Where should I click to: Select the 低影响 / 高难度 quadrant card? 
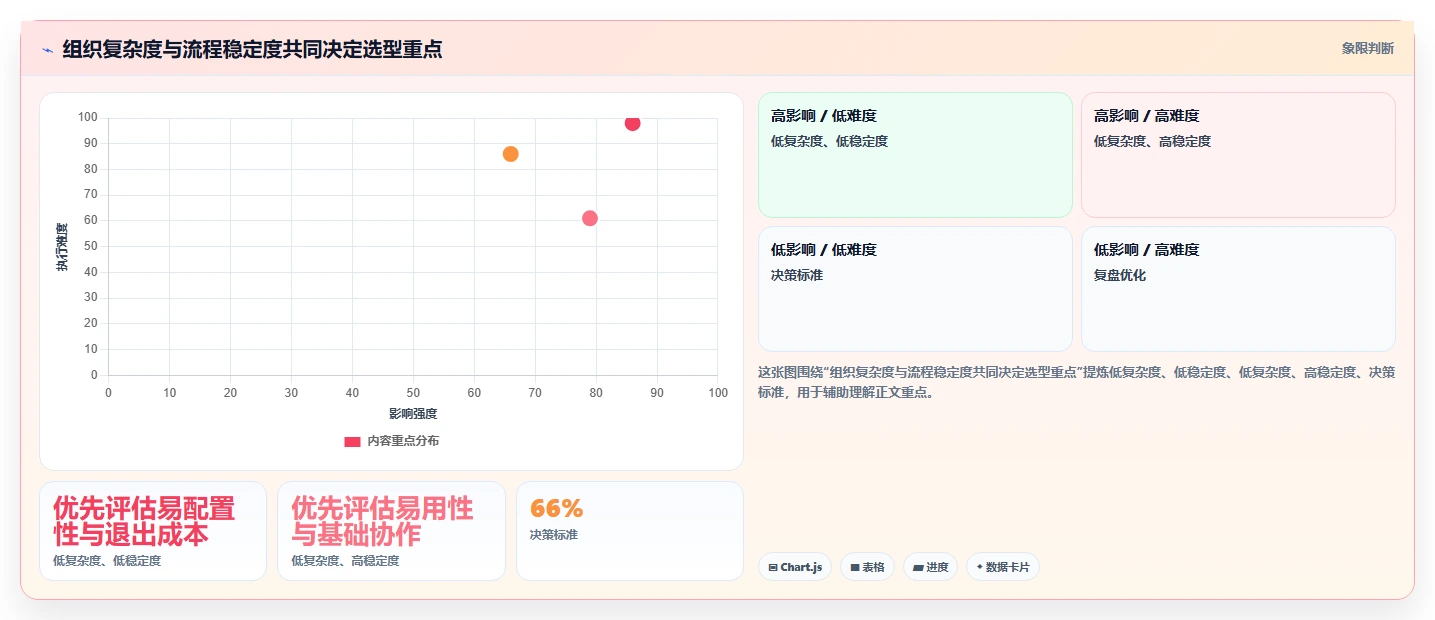click(1238, 289)
